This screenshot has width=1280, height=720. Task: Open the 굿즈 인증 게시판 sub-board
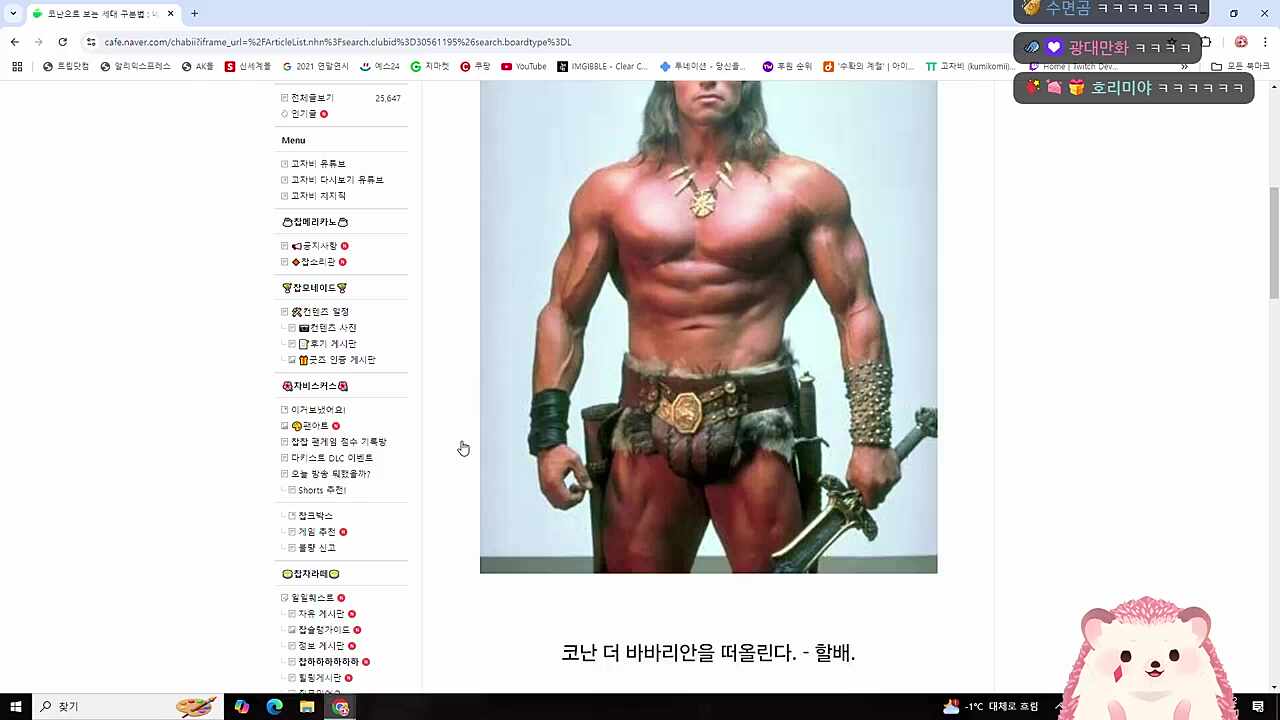[x=337, y=360]
